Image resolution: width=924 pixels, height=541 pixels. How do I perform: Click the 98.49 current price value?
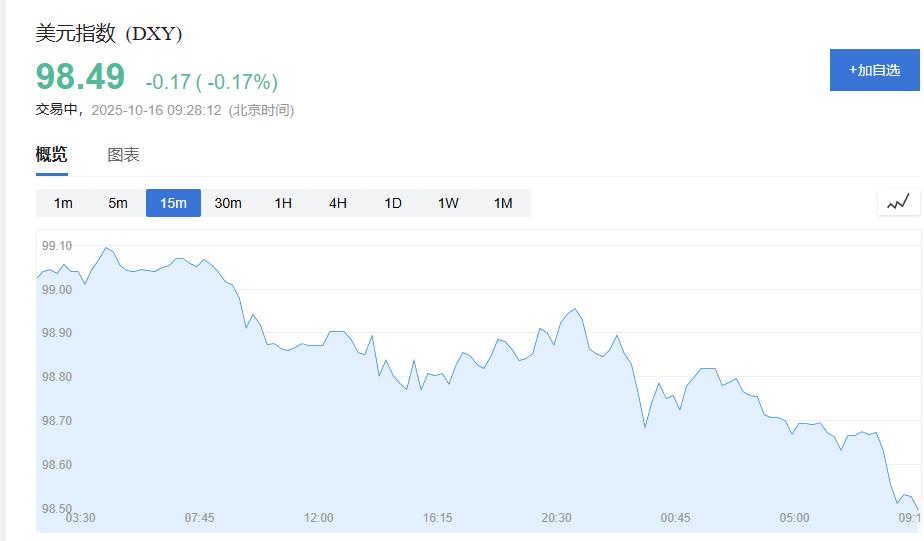pos(81,77)
